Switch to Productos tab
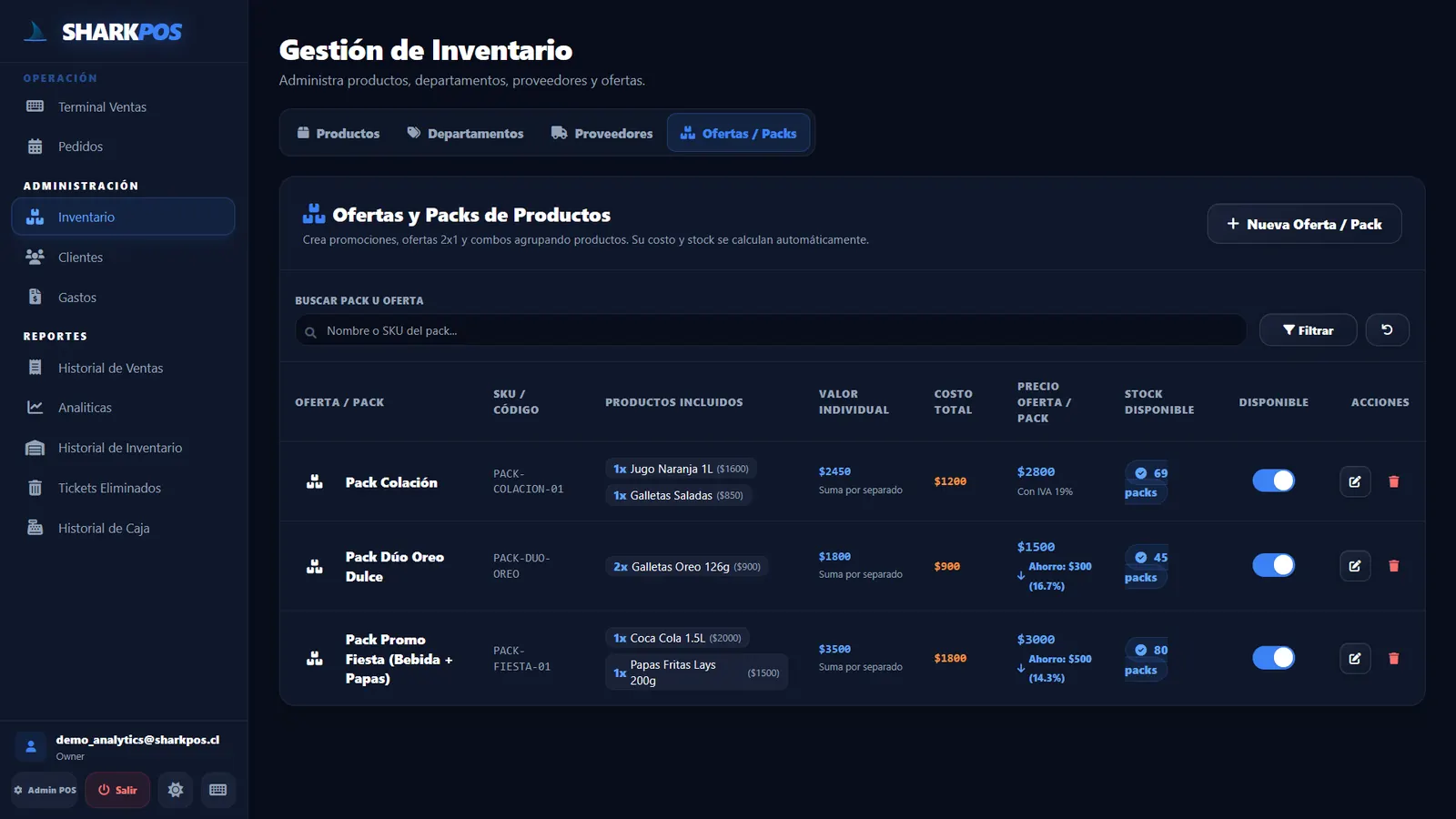Viewport: 1456px width, 819px height. 338,133
